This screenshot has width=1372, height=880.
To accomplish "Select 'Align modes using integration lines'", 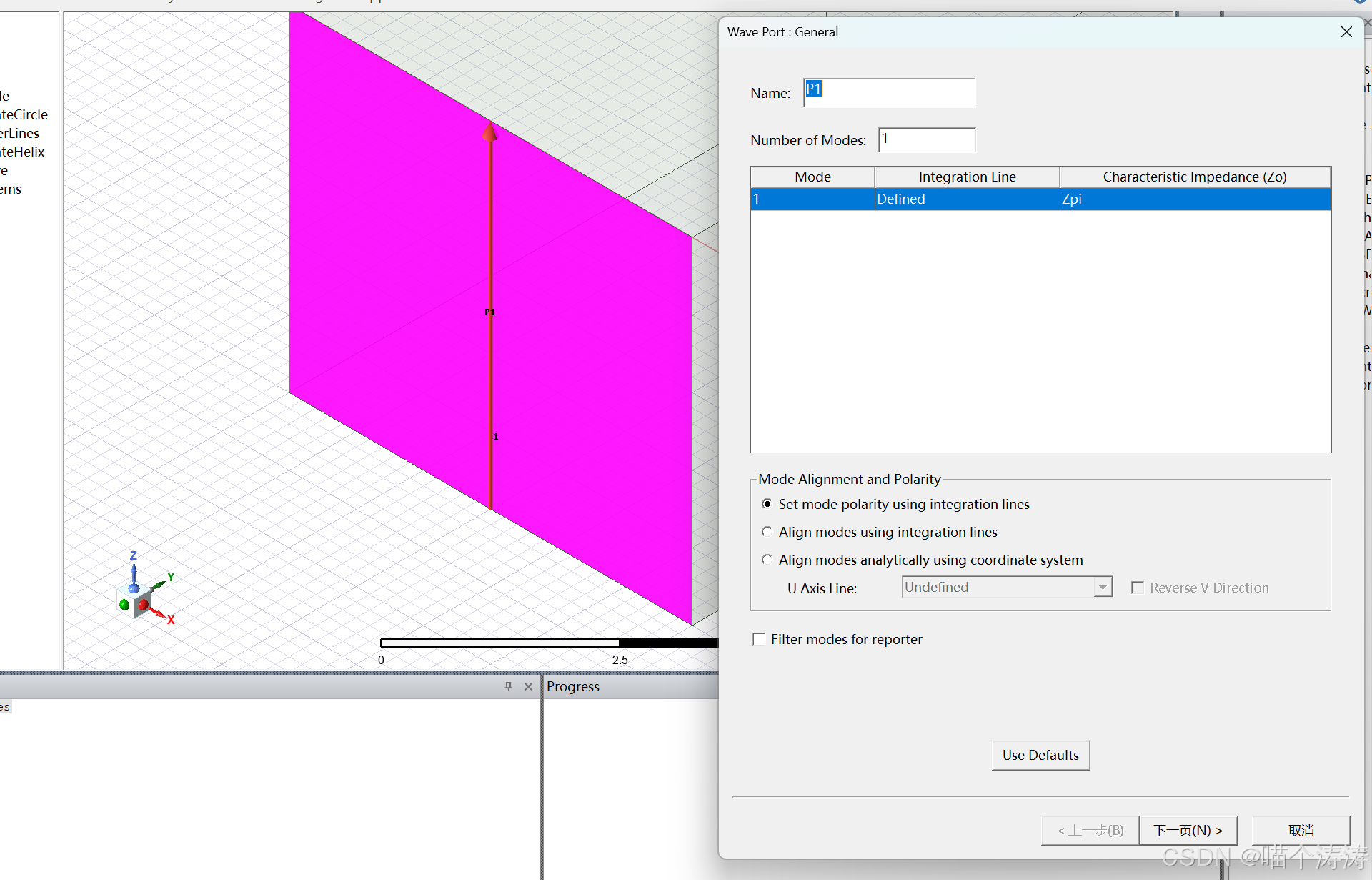I will (x=767, y=532).
